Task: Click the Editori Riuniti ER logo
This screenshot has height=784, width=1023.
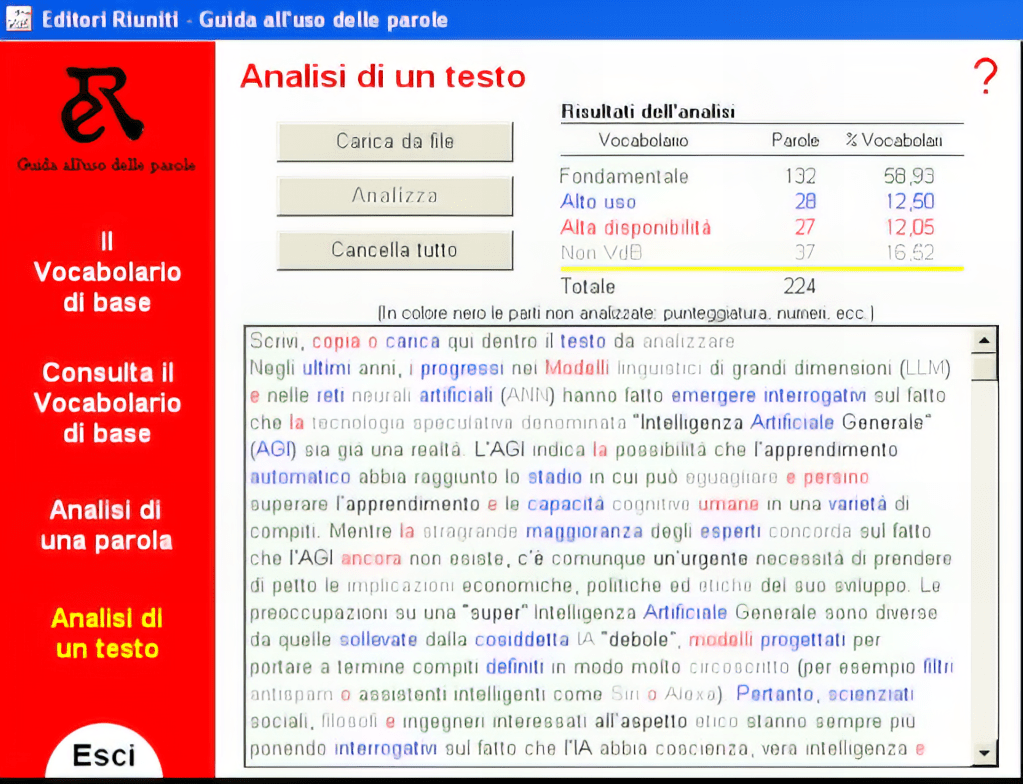Action: [x=107, y=105]
